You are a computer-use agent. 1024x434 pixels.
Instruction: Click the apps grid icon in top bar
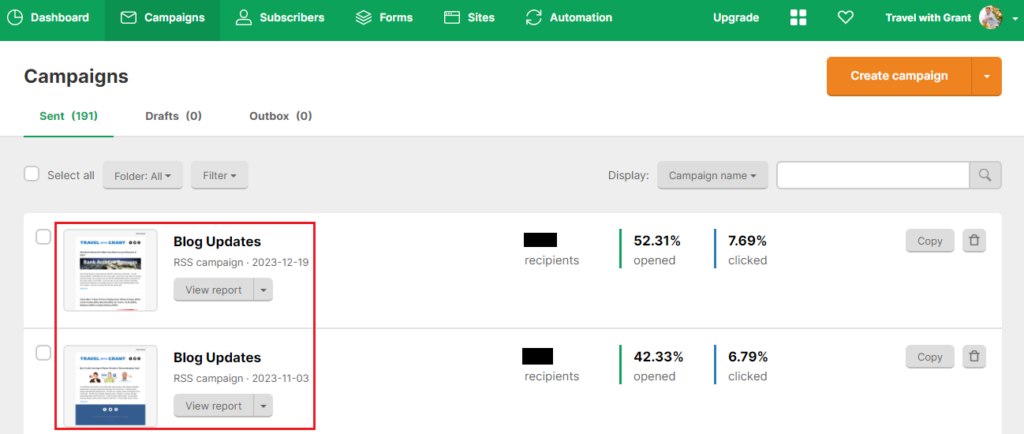(798, 17)
